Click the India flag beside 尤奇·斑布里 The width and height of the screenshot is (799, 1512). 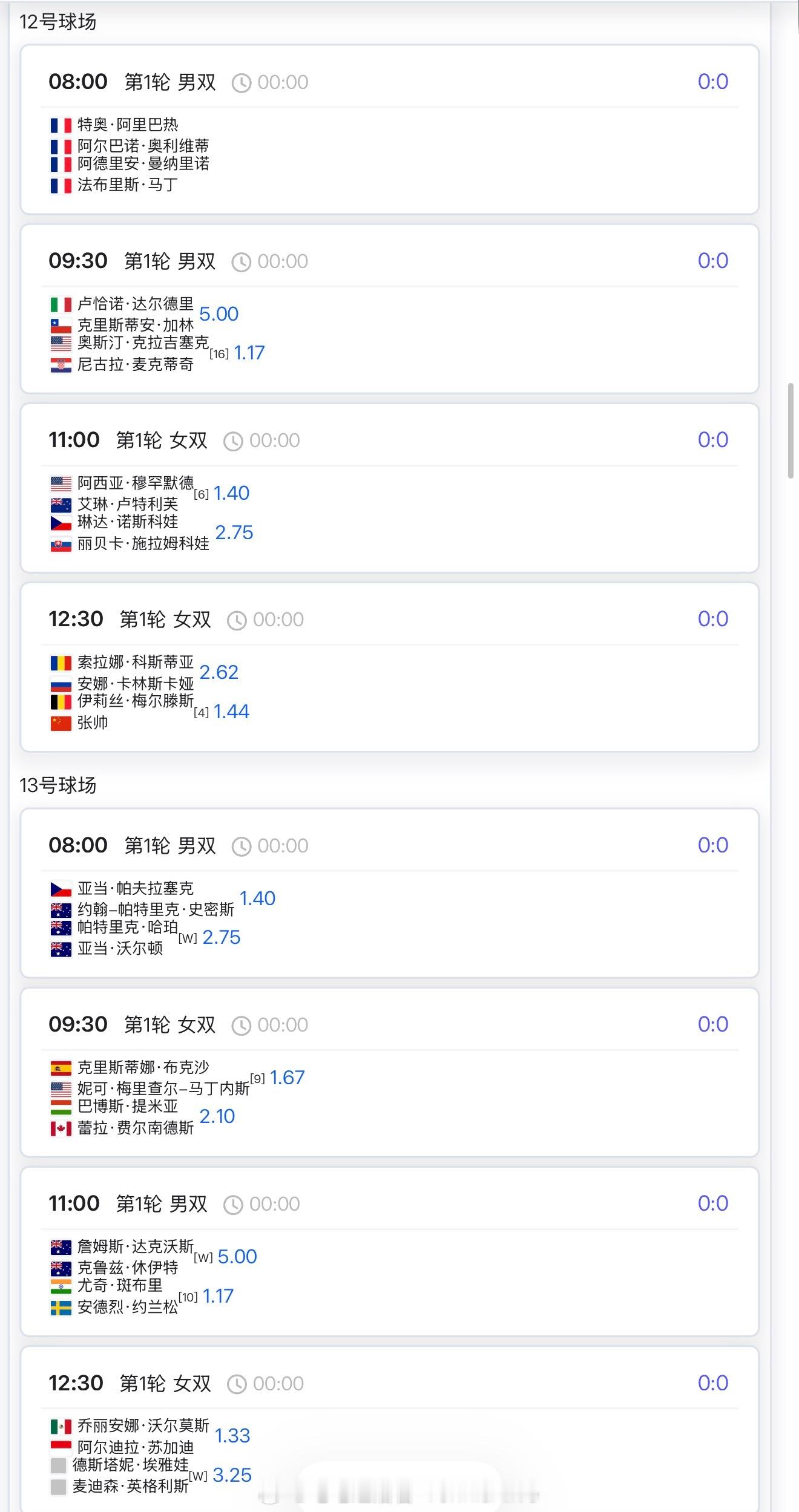[x=61, y=1286]
